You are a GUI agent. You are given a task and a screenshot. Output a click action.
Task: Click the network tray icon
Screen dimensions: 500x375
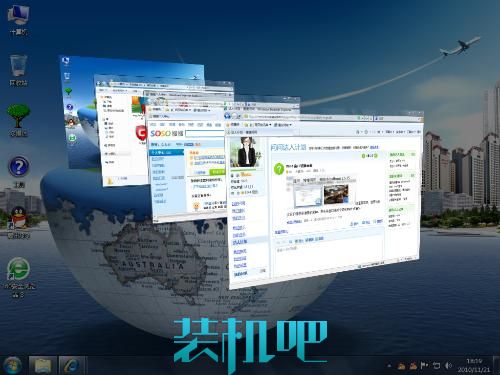pyautogui.click(x=436, y=366)
